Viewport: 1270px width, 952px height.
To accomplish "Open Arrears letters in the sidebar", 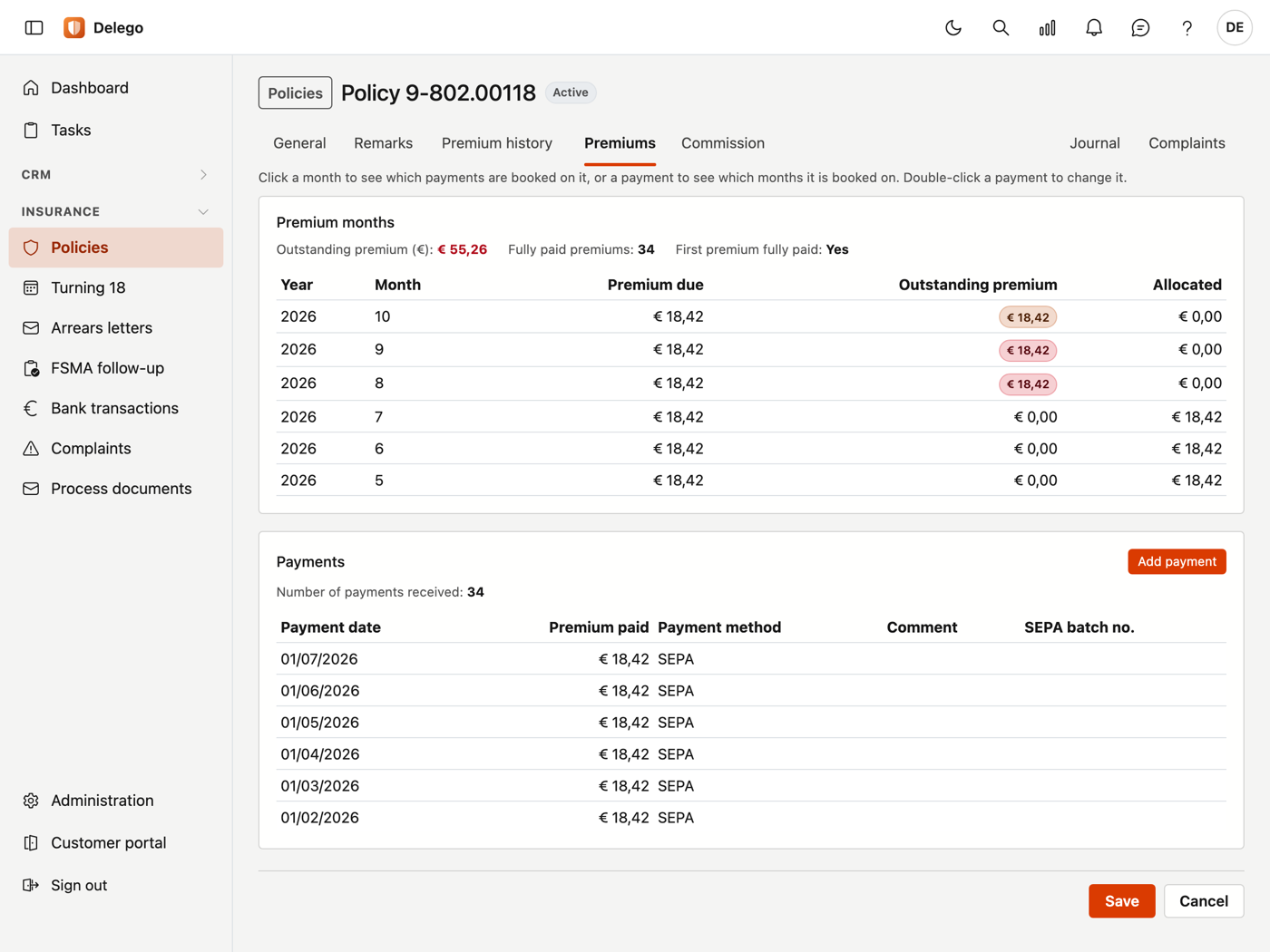I will tap(116, 327).
